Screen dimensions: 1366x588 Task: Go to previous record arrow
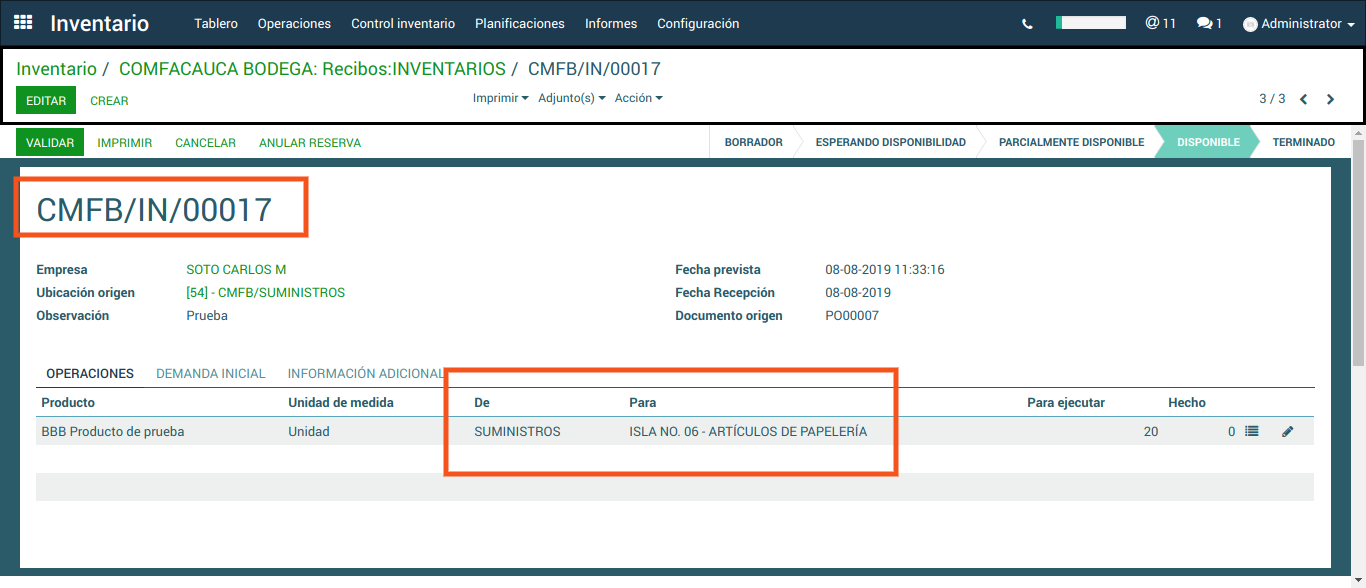coord(1304,99)
